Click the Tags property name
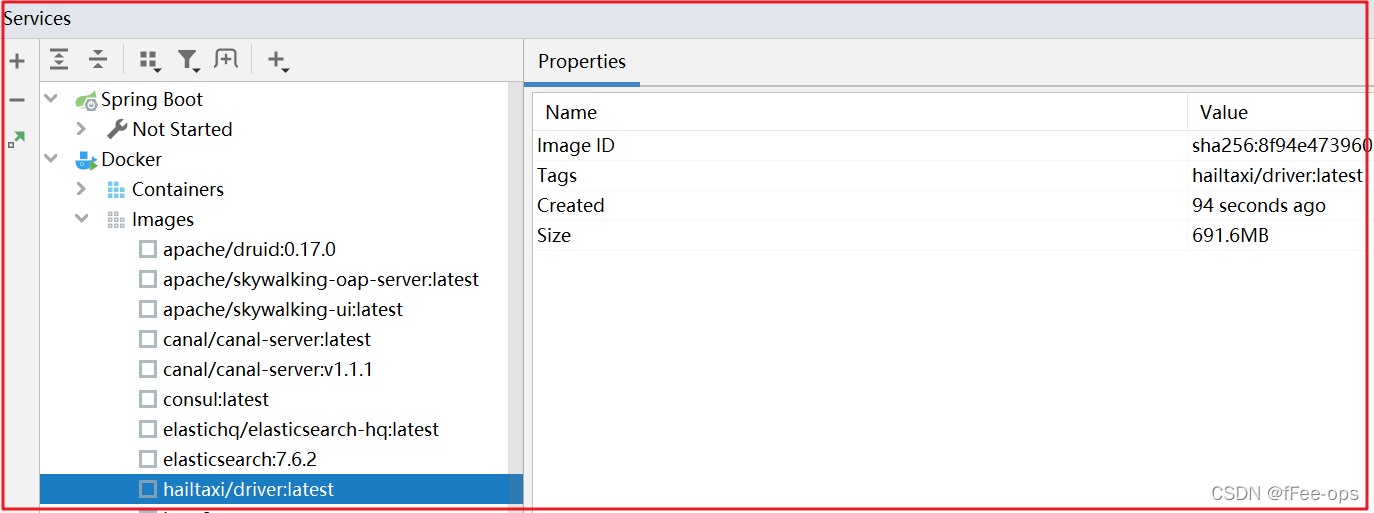Image resolution: width=1374 pixels, height=513 pixels. pyautogui.click(x=557, y=175)
